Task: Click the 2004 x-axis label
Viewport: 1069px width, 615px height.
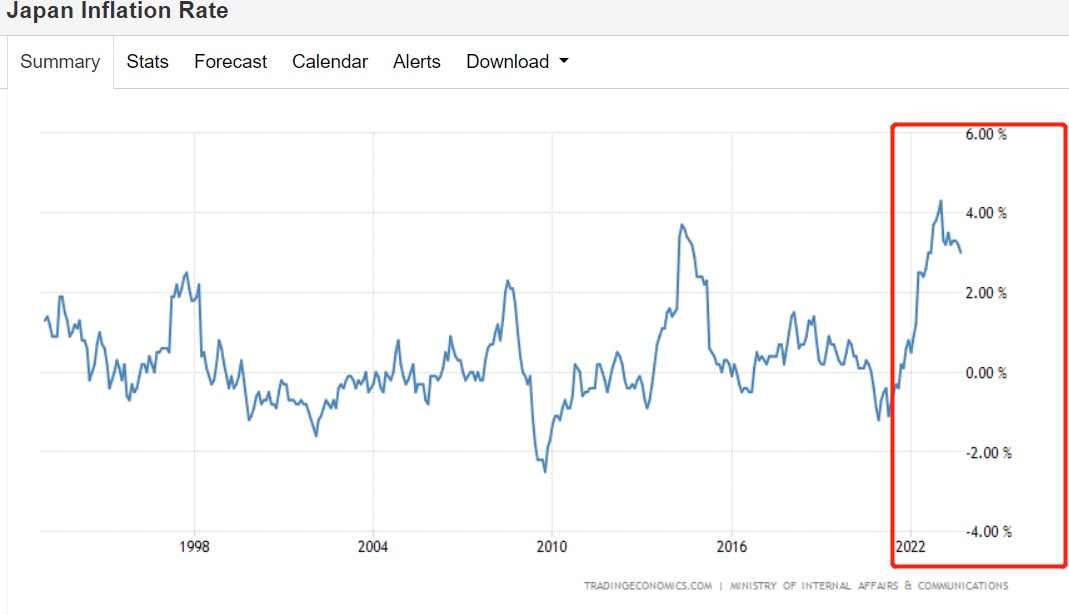Action: pos(373,547)
